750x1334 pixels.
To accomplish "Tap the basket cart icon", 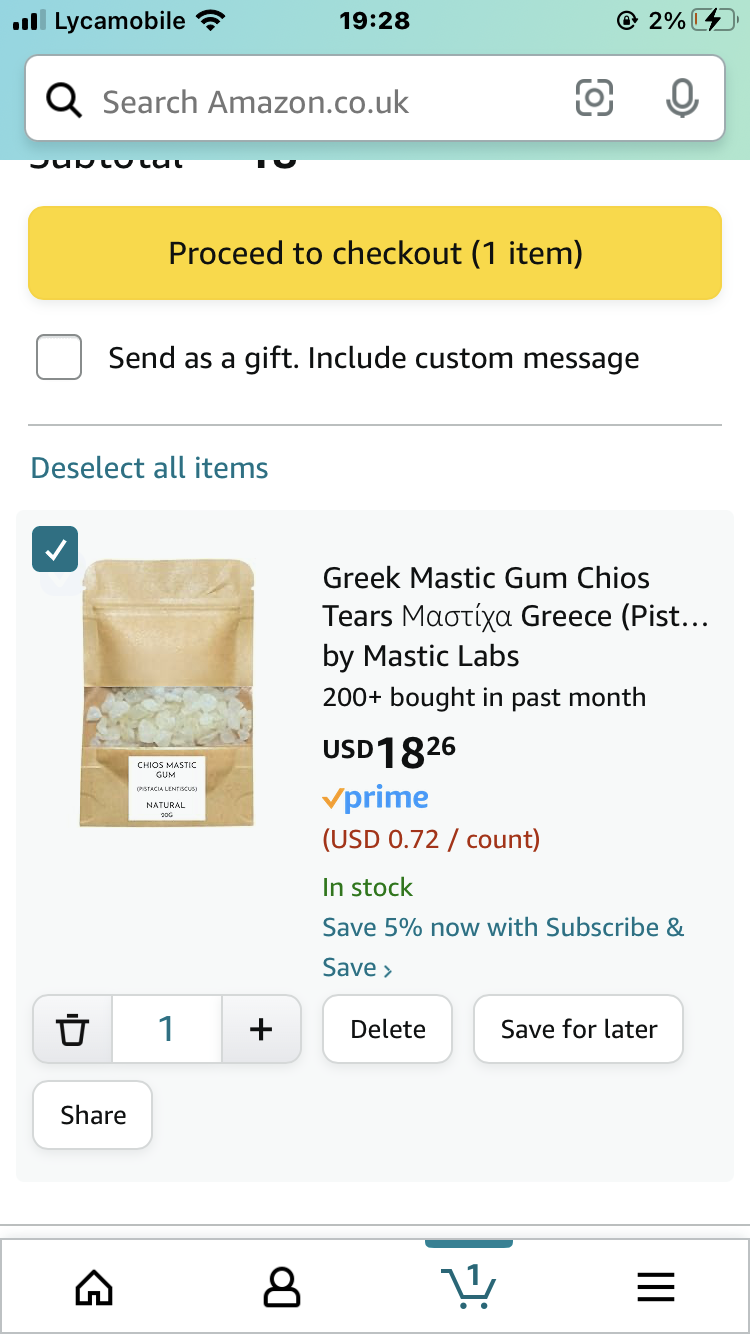I will [x=468, y=1285].
